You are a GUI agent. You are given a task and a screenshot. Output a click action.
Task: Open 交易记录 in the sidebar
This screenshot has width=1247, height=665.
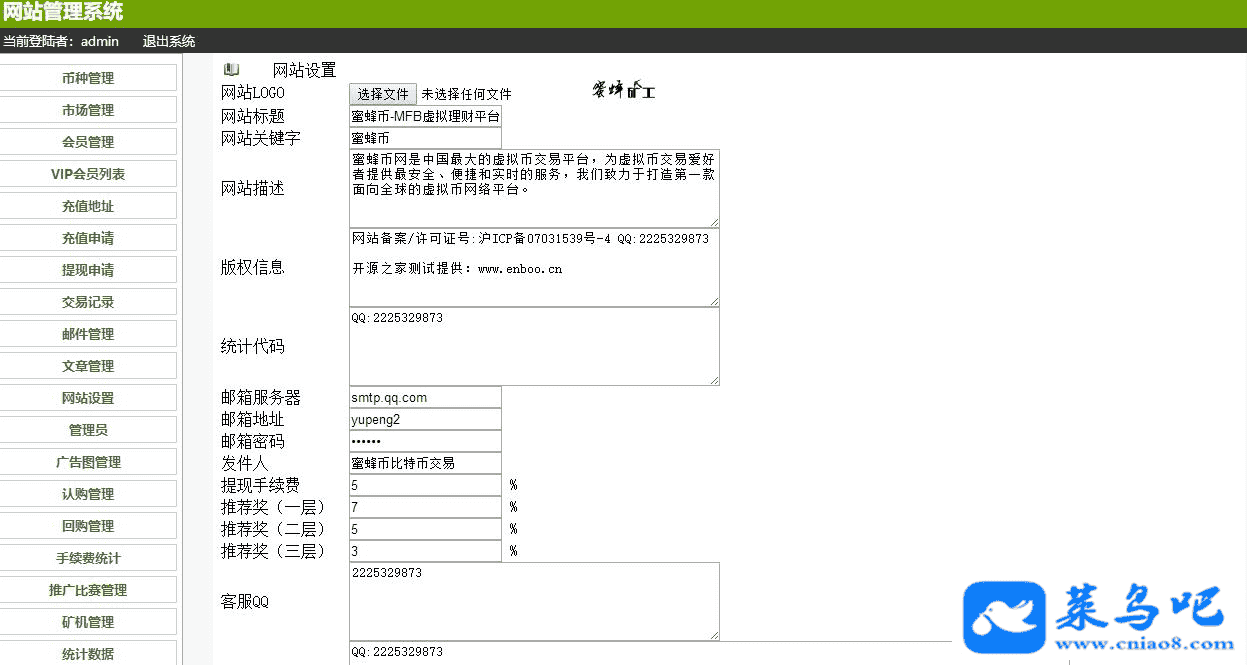point(88,302)
